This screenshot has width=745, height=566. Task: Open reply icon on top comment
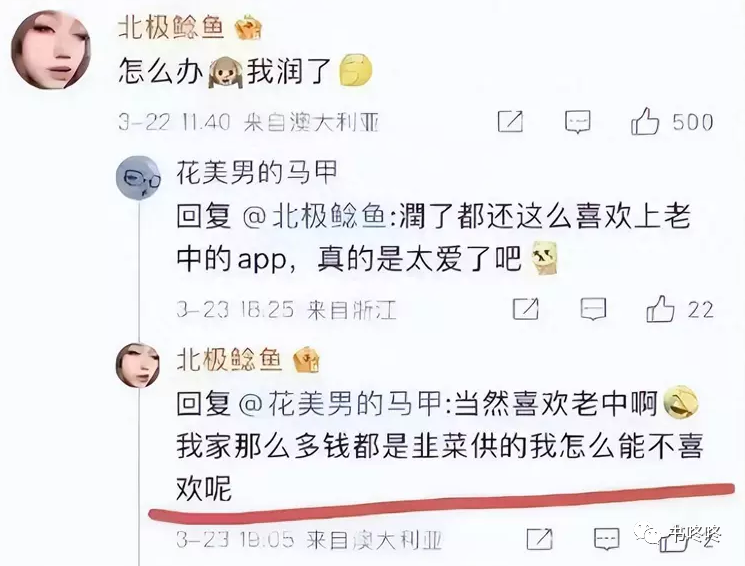pos(577,122)
